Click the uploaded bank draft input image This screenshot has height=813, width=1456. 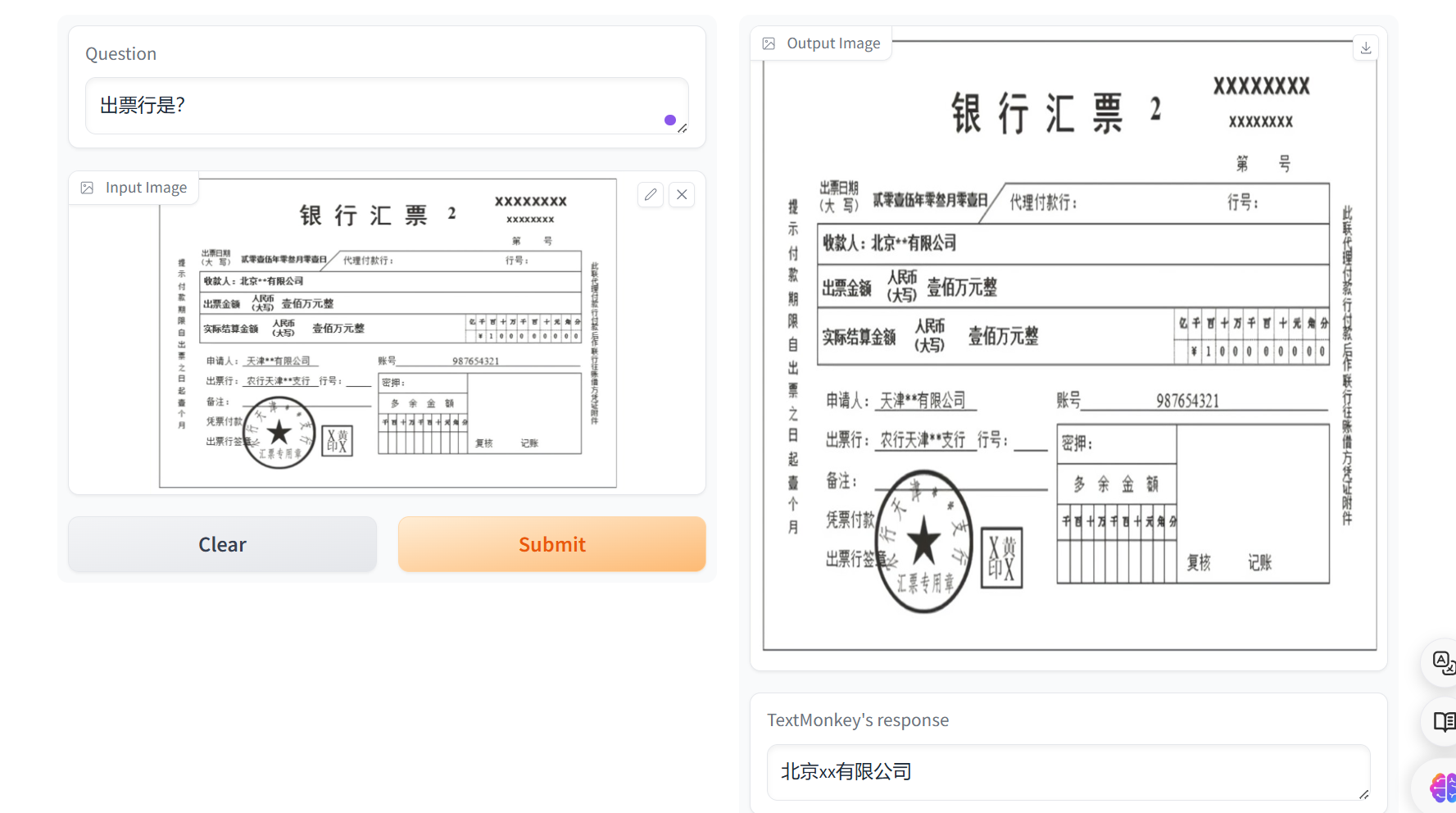coord(388,333)
